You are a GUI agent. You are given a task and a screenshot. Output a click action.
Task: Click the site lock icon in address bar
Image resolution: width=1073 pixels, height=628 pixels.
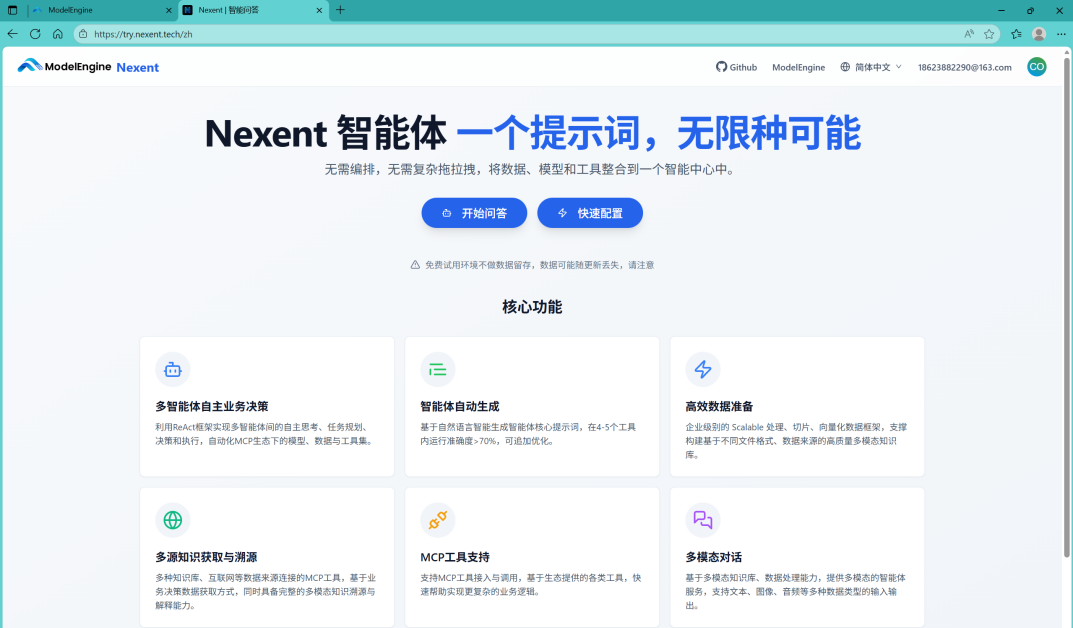[83, 34]
